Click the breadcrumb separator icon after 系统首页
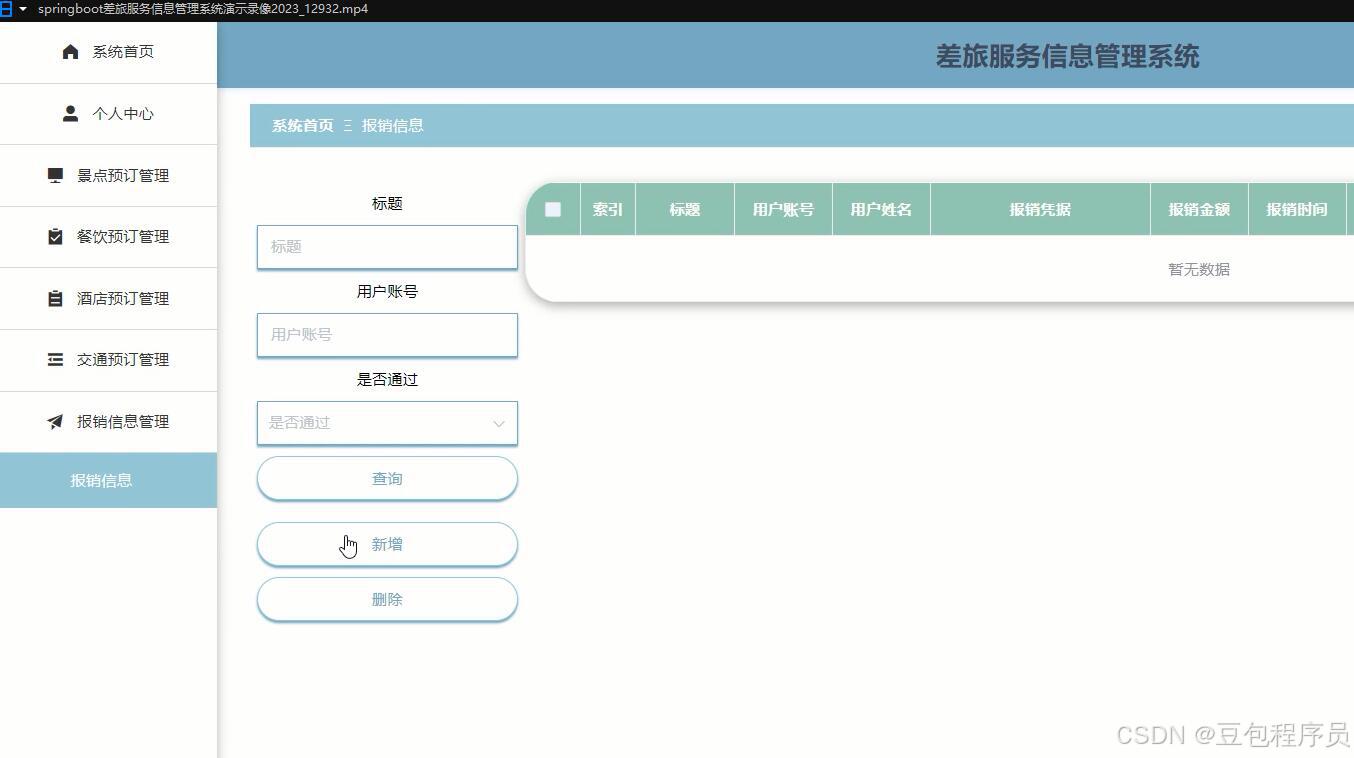Screen dimensions: 1354x758 pos(347,126)
